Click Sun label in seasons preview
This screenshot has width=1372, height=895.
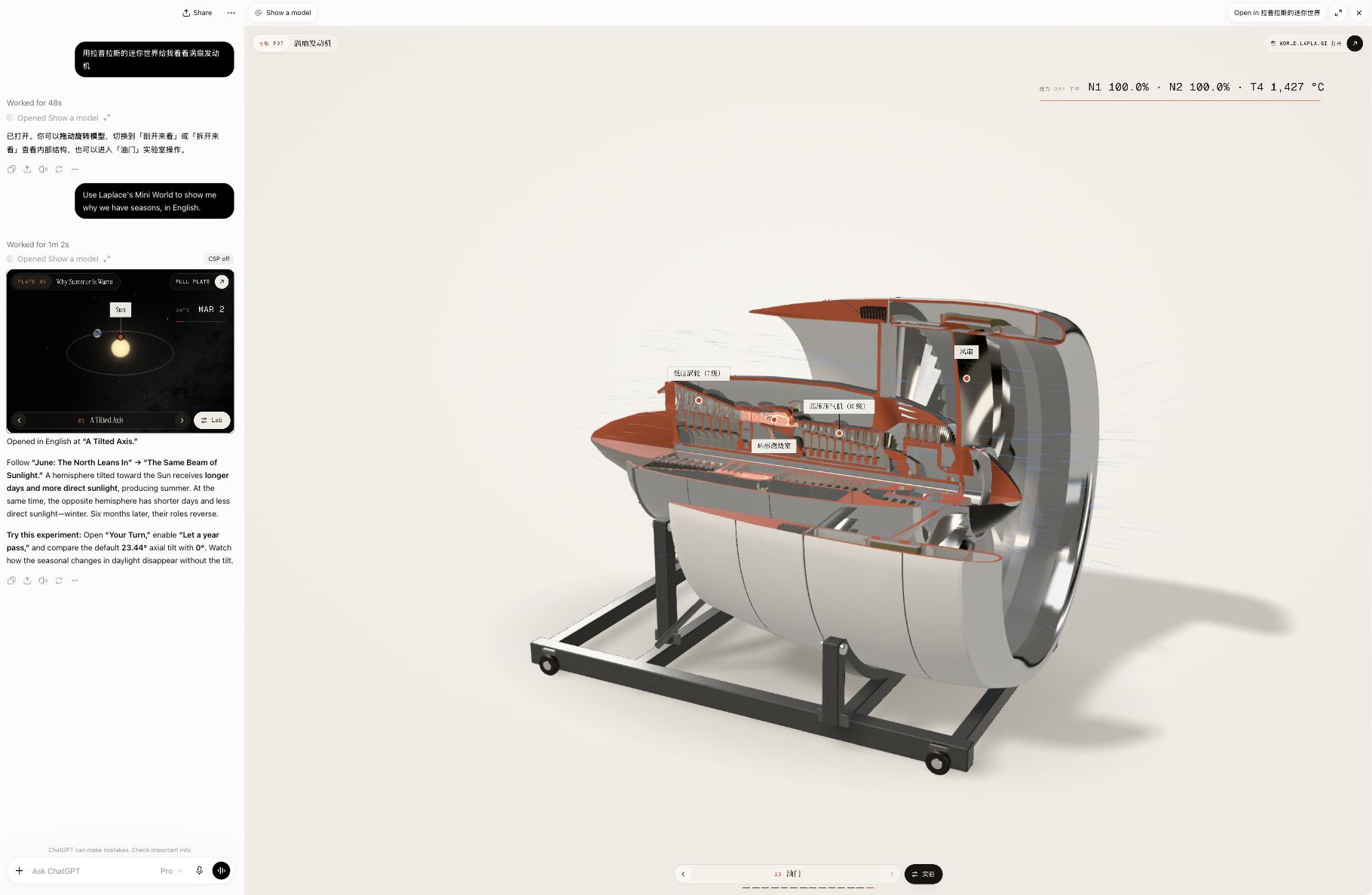pyautogui.click(x=121, y=309)
